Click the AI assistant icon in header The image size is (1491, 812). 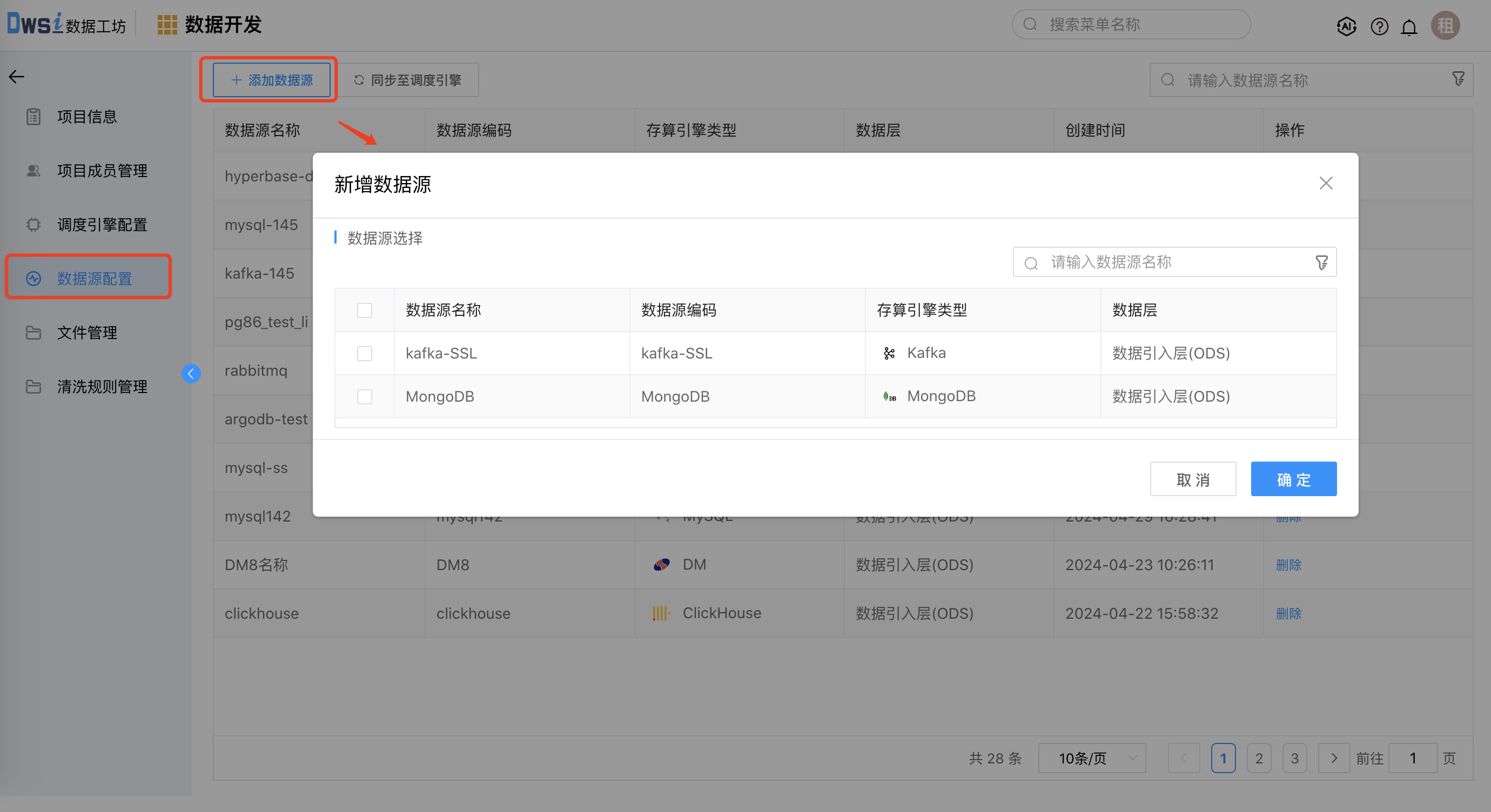1346,26
